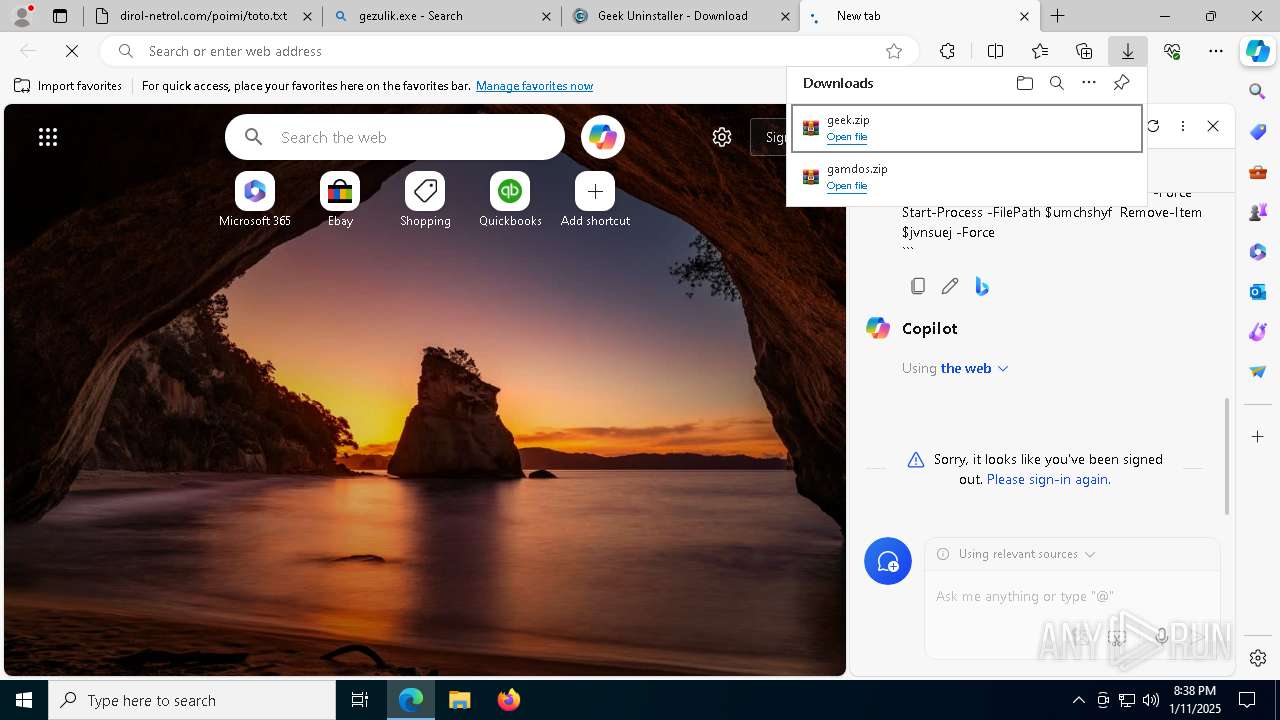Viewport: 1280px width, 720px height.
Task: Launch Firefox from taskbar
Action: click(x=509, y=700)
